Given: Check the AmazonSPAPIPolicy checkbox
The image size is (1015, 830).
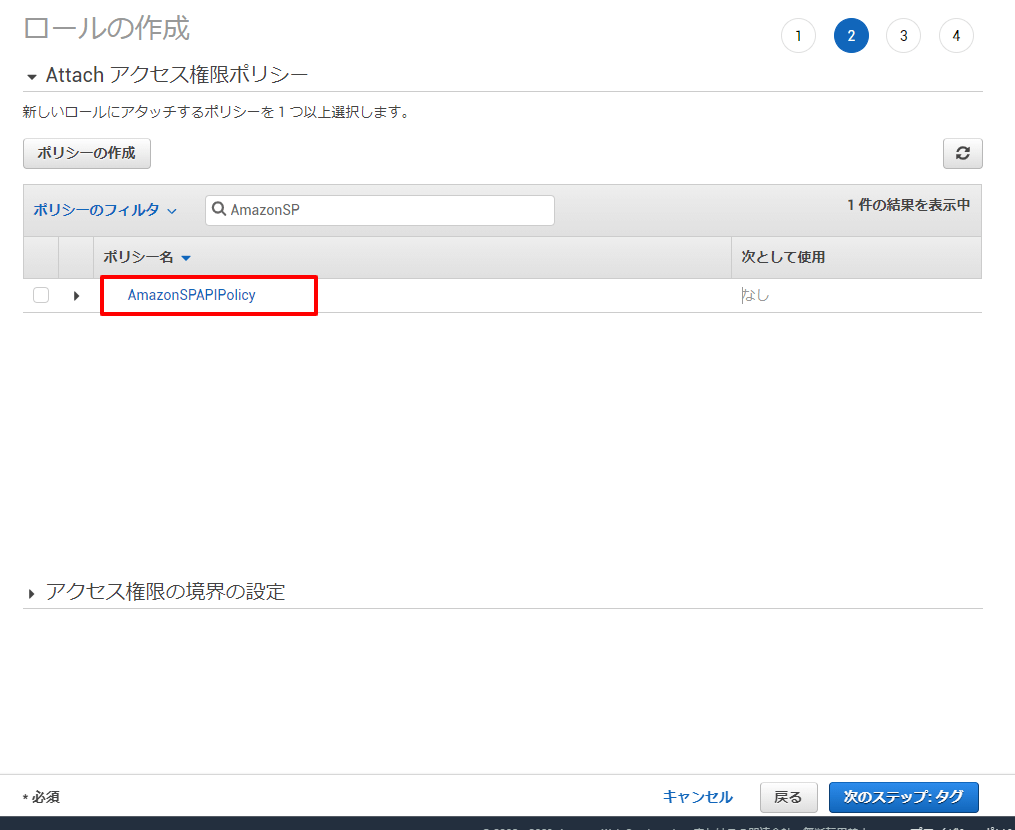Looking at the screenshot, I should pos(41,295).
